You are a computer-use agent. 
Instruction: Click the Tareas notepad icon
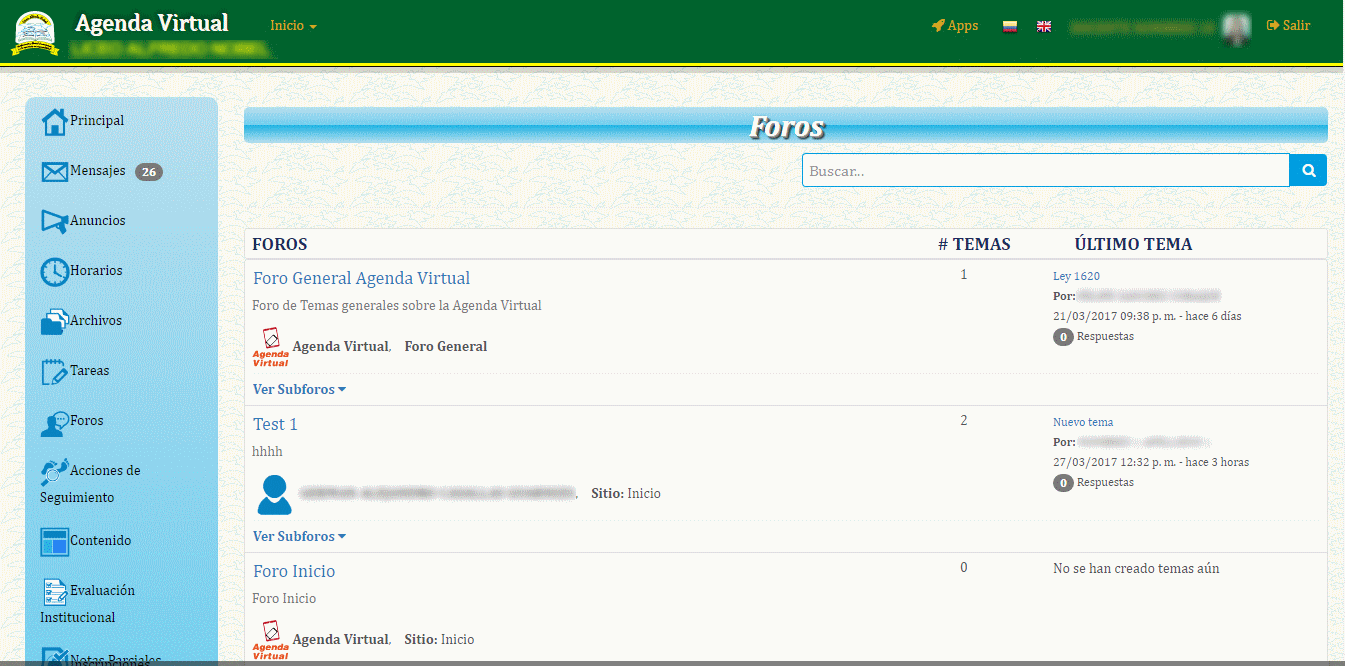tap(54, 371)
